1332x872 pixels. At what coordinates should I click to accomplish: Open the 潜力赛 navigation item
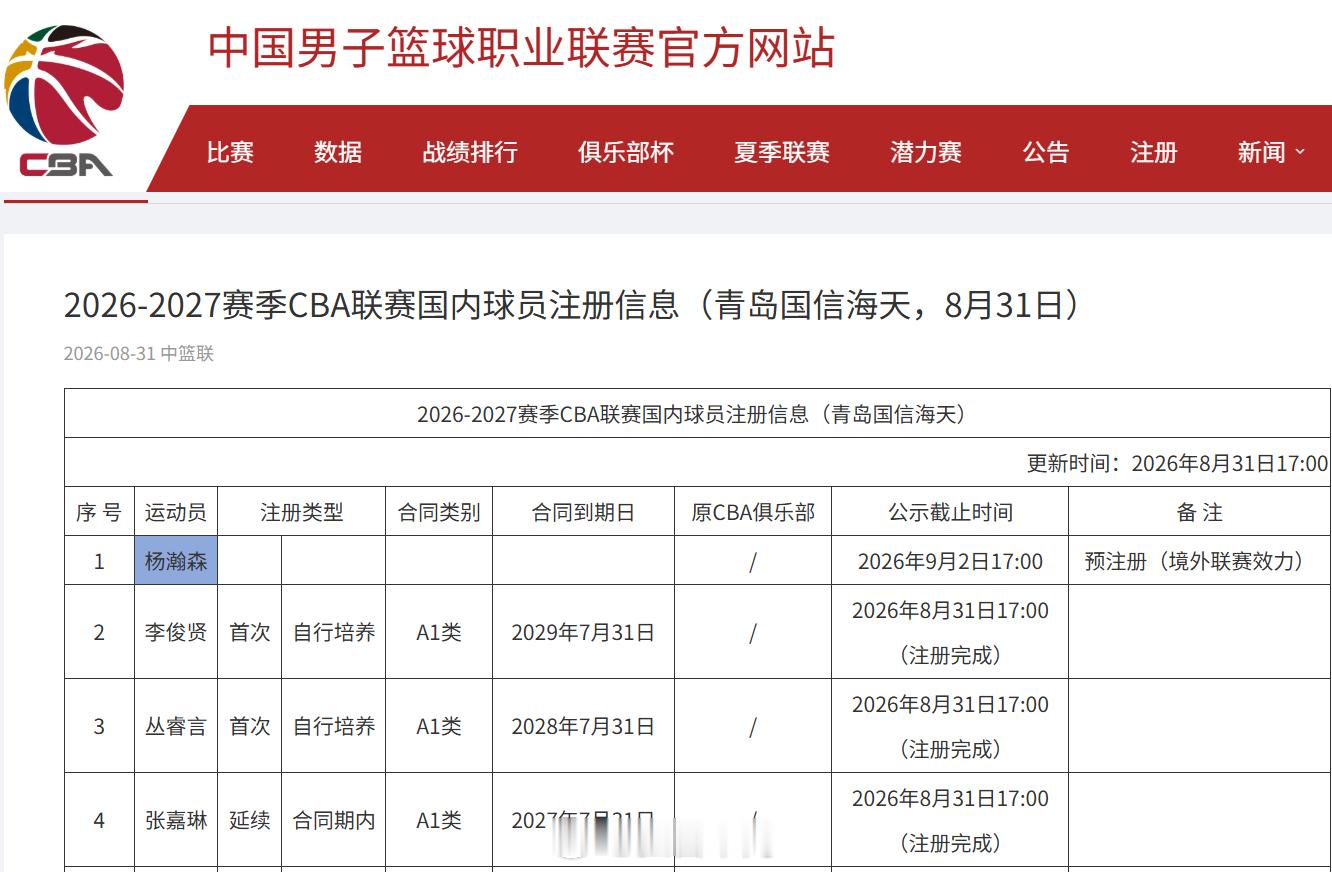coord(926,152)
